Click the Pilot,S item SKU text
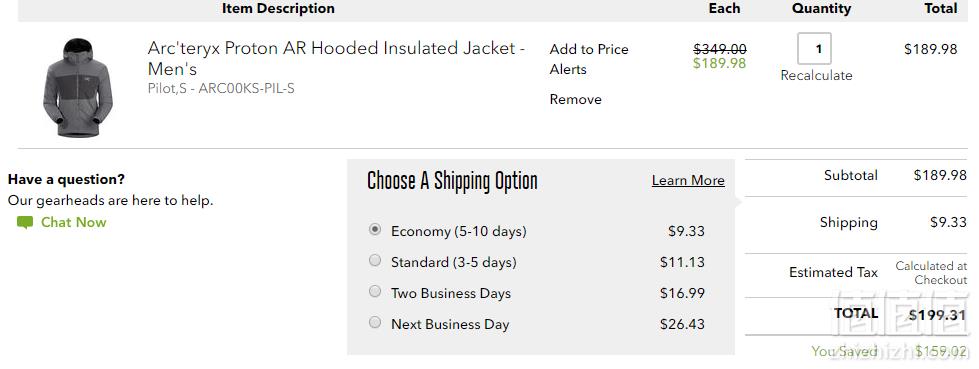This screenshot has height=369, width=979. pyautogui.click(x=221, y=88)
